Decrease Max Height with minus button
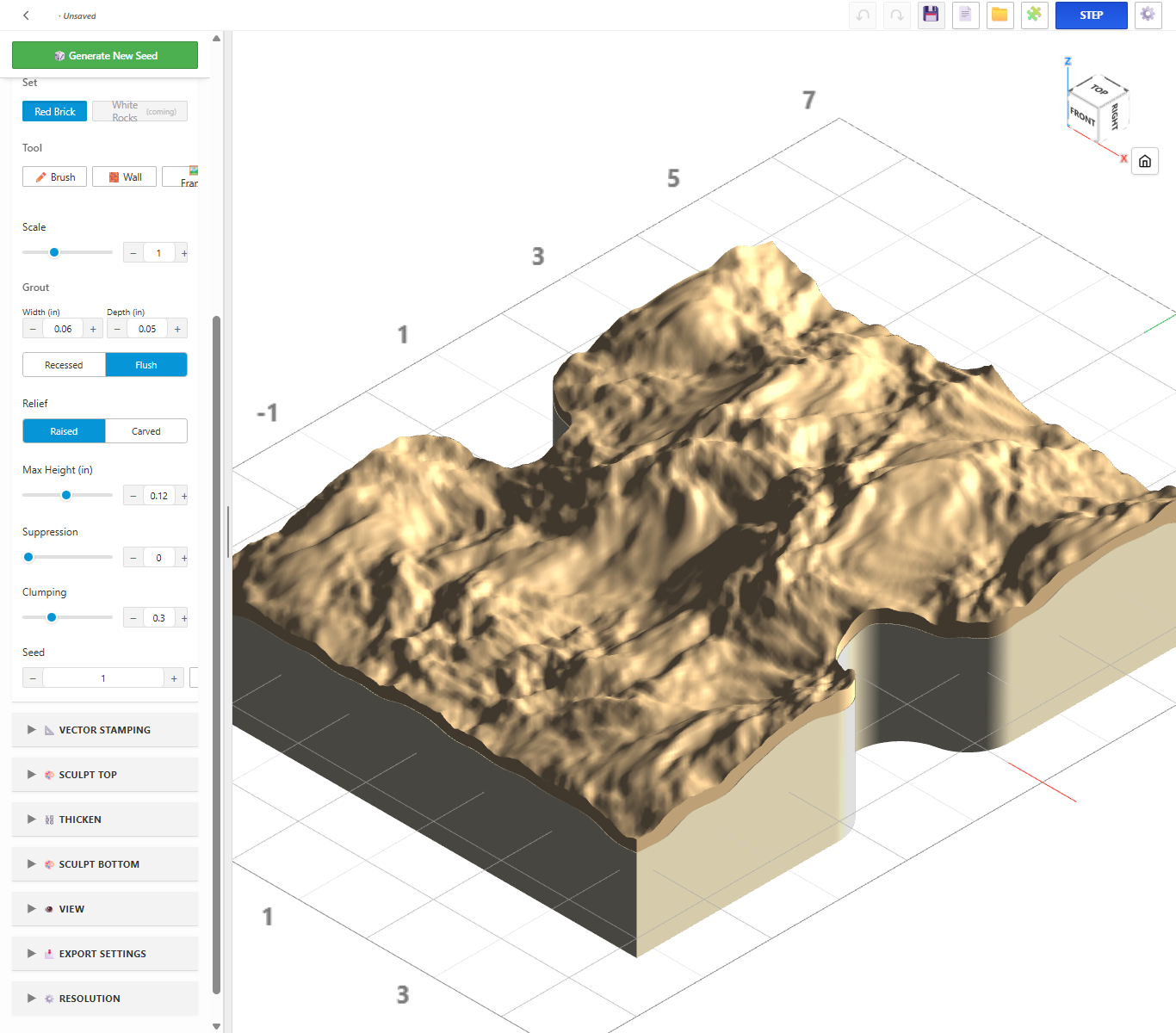The height and width of the screenshot is (1033, 1176). coord(133,496)
